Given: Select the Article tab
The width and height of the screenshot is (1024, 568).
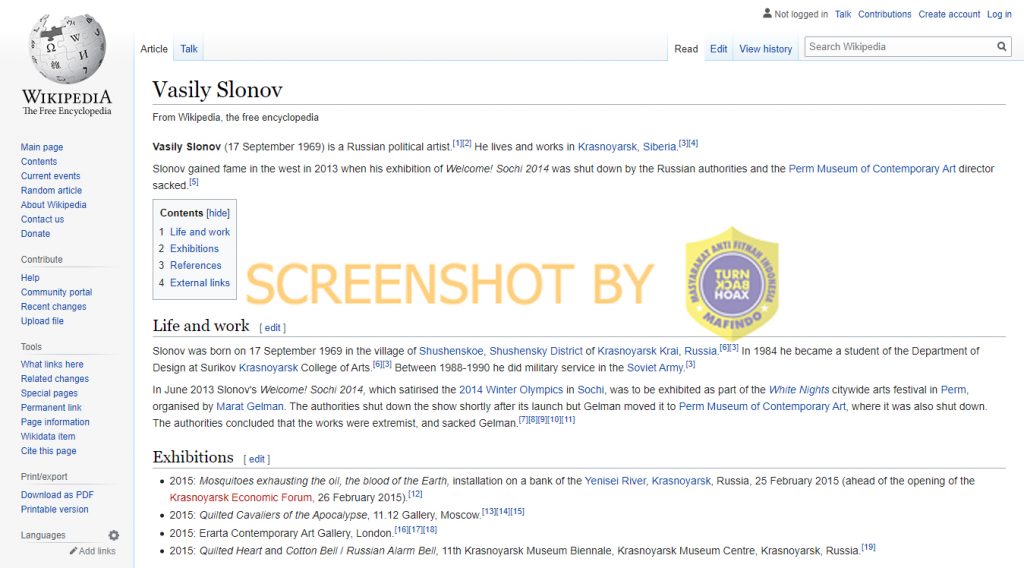Looking at the screenshot, I should point(154,49).
